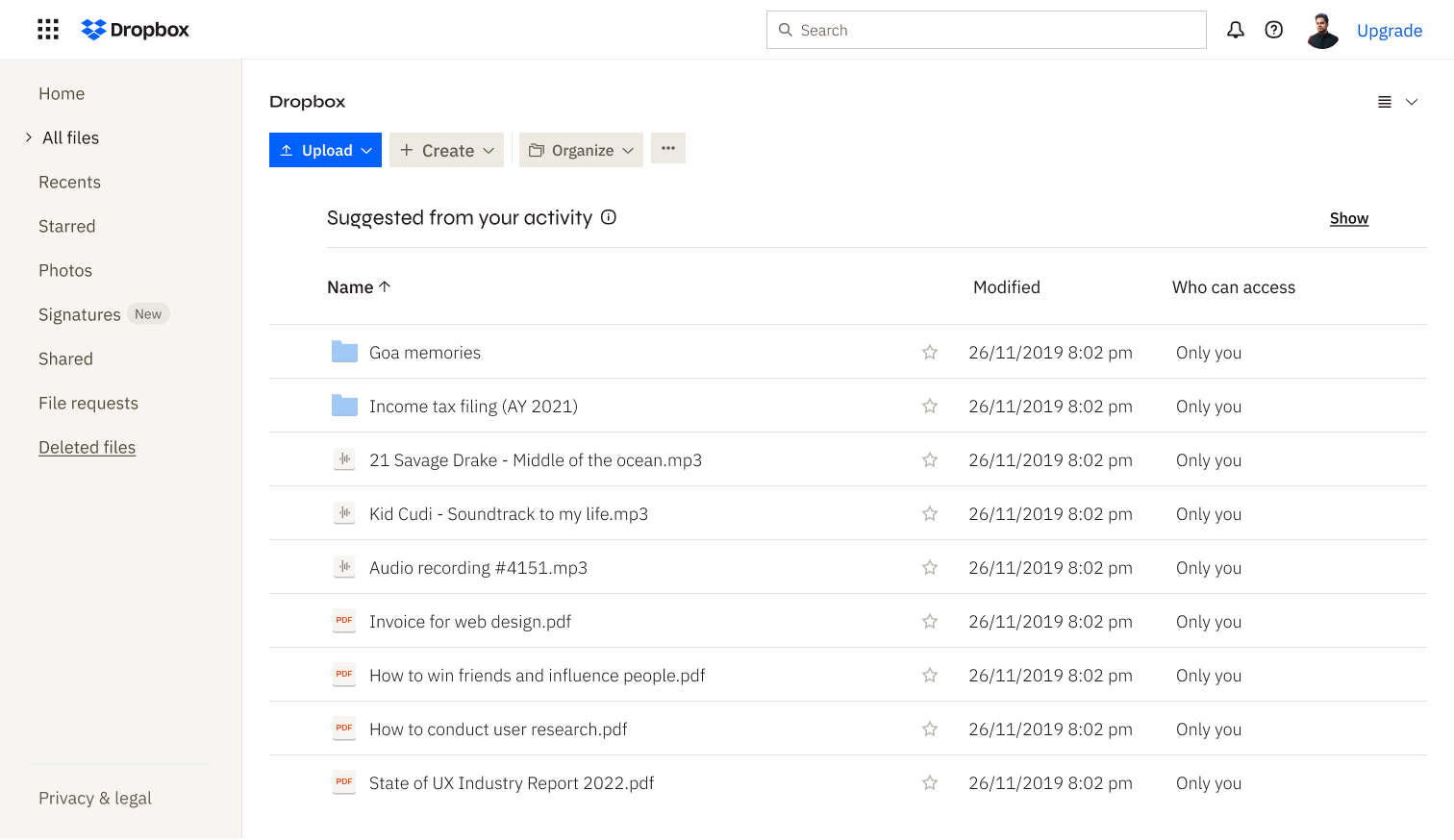
Task: Open Signatures in sidebar
Action: [80, 314]
